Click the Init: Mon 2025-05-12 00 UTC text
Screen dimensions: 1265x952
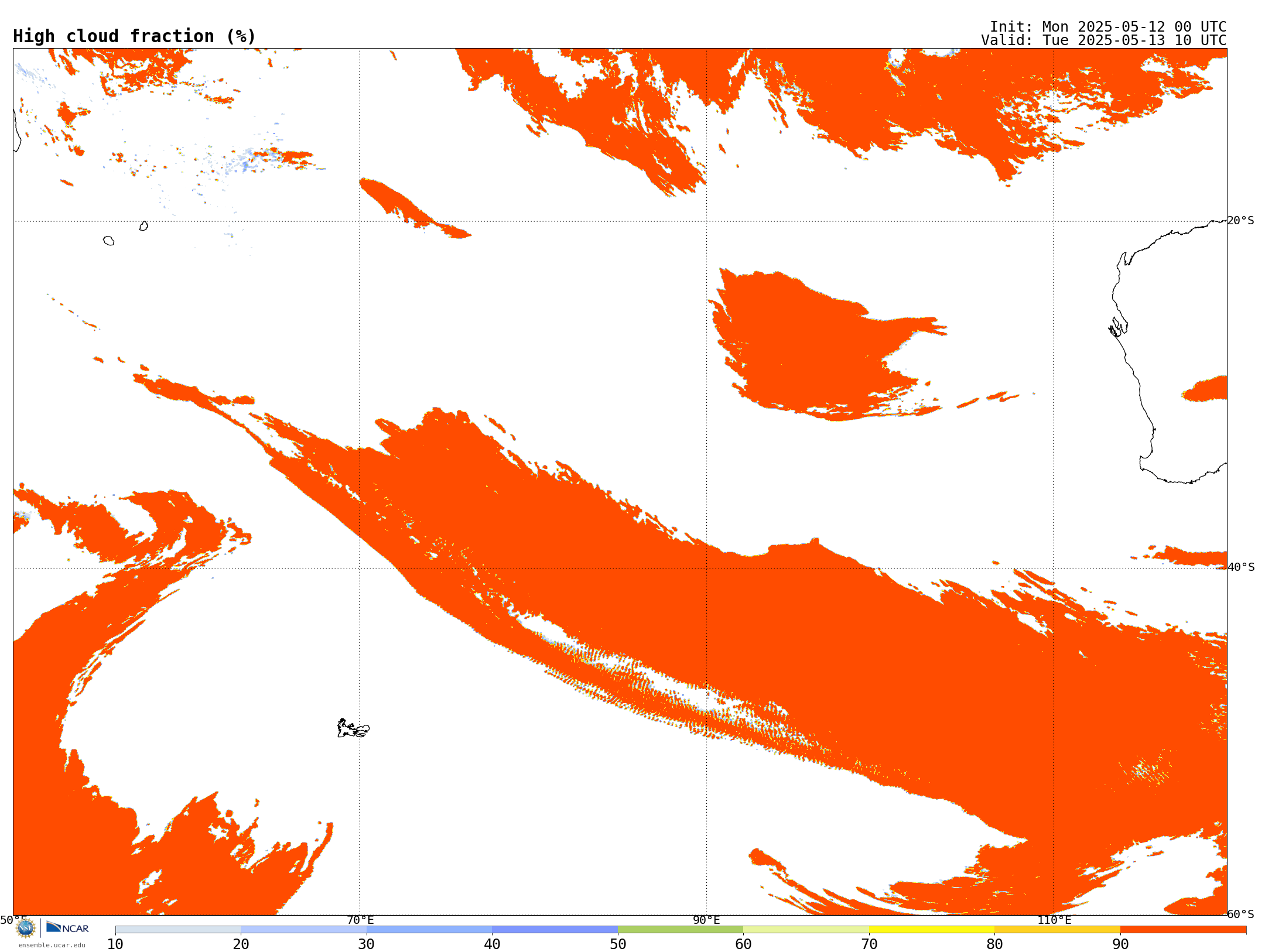[1108, 27]
